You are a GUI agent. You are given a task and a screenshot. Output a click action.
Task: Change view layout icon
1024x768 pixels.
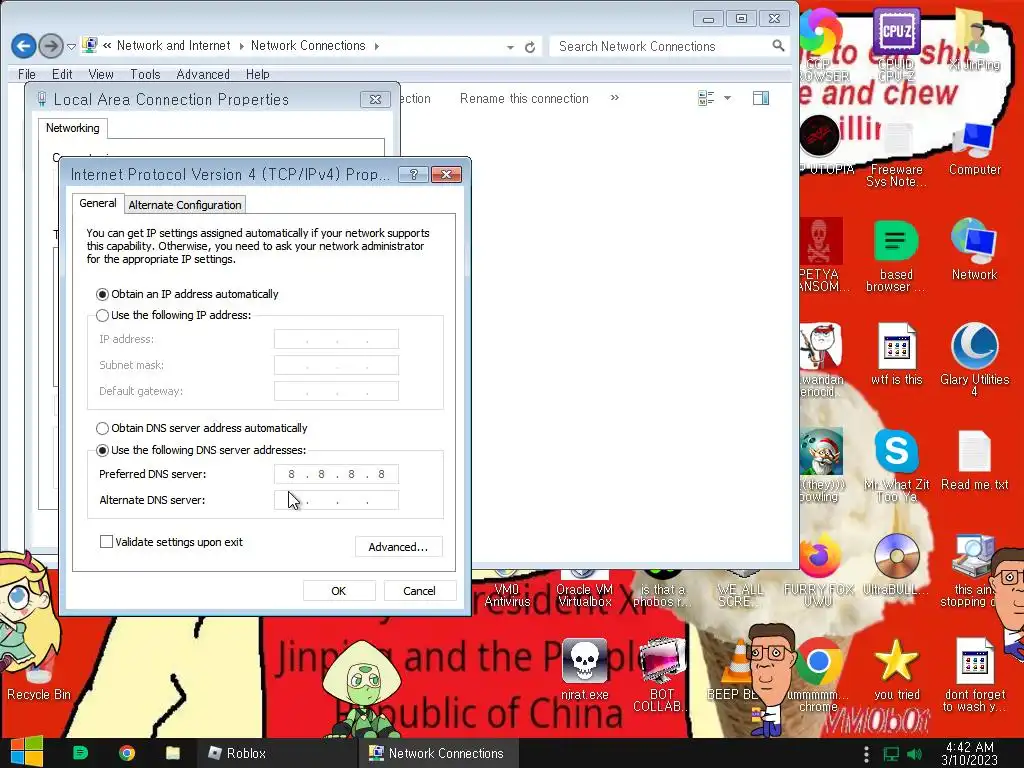[706, 99]
